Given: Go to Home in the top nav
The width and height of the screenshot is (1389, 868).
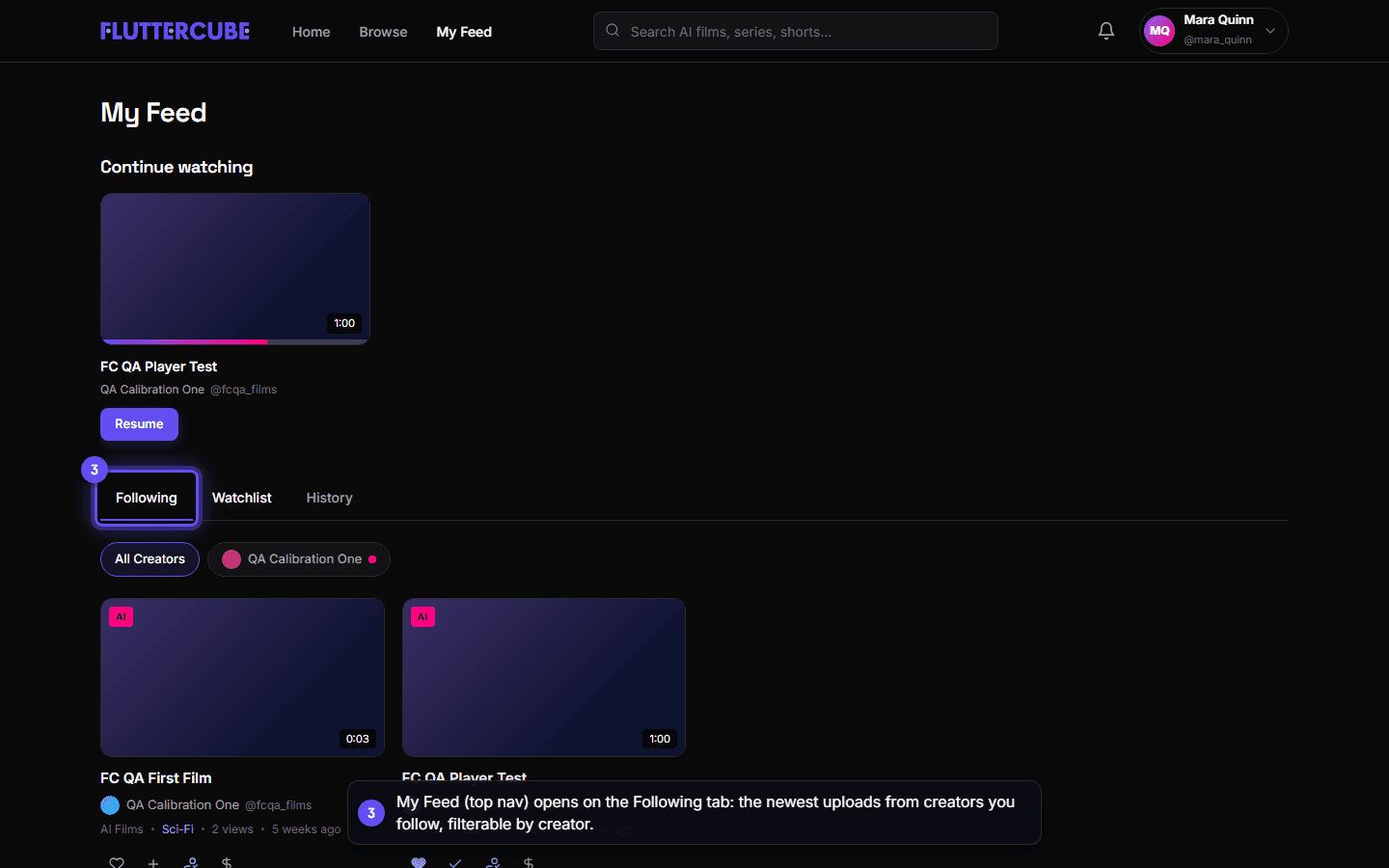Looking at the screenshot, I should [x=311, y=32].
